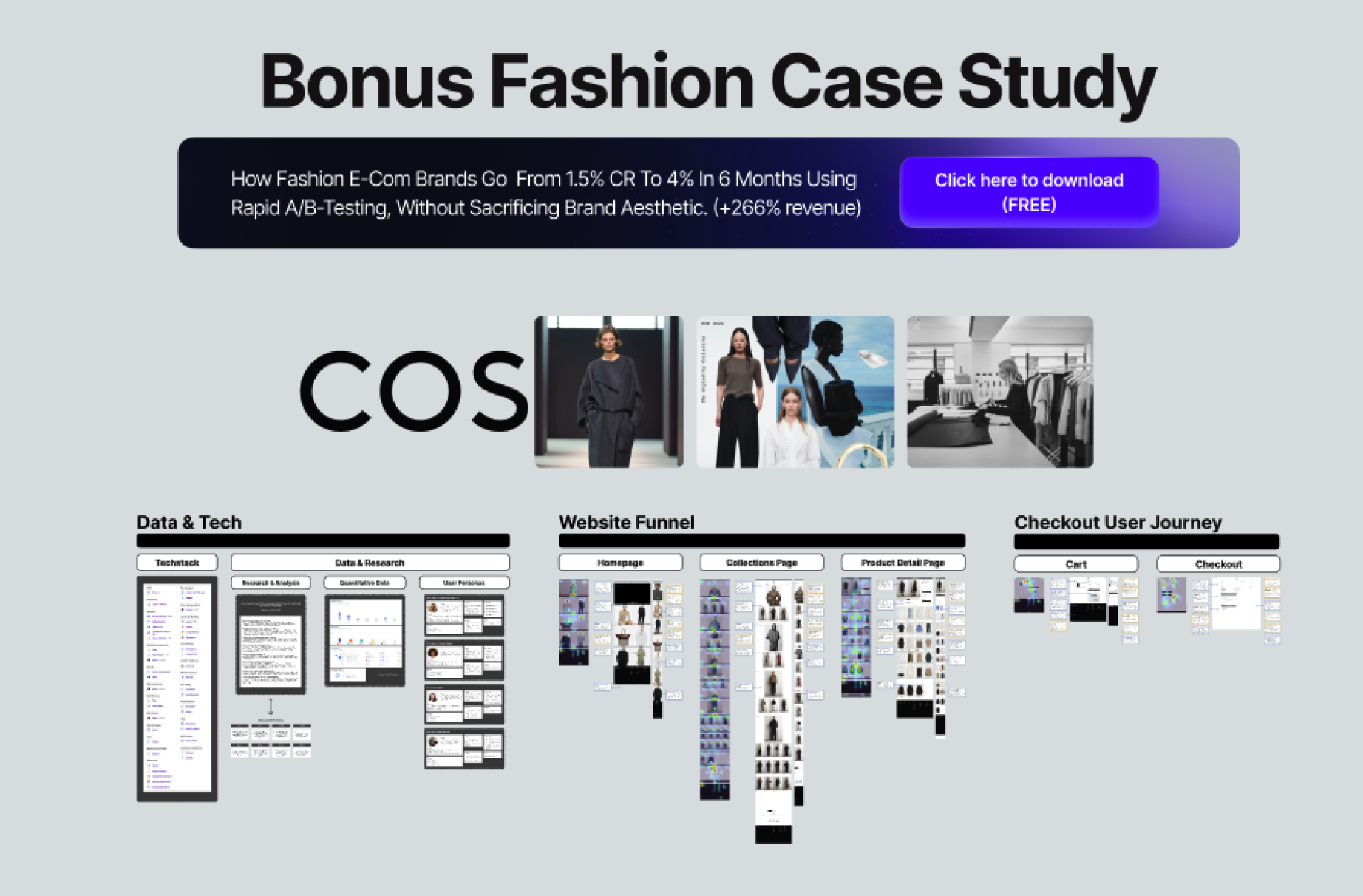Select the Homepage funnel label
Image resolution: width=1363 pixels, height=896 pixels.
pos(620,563)
